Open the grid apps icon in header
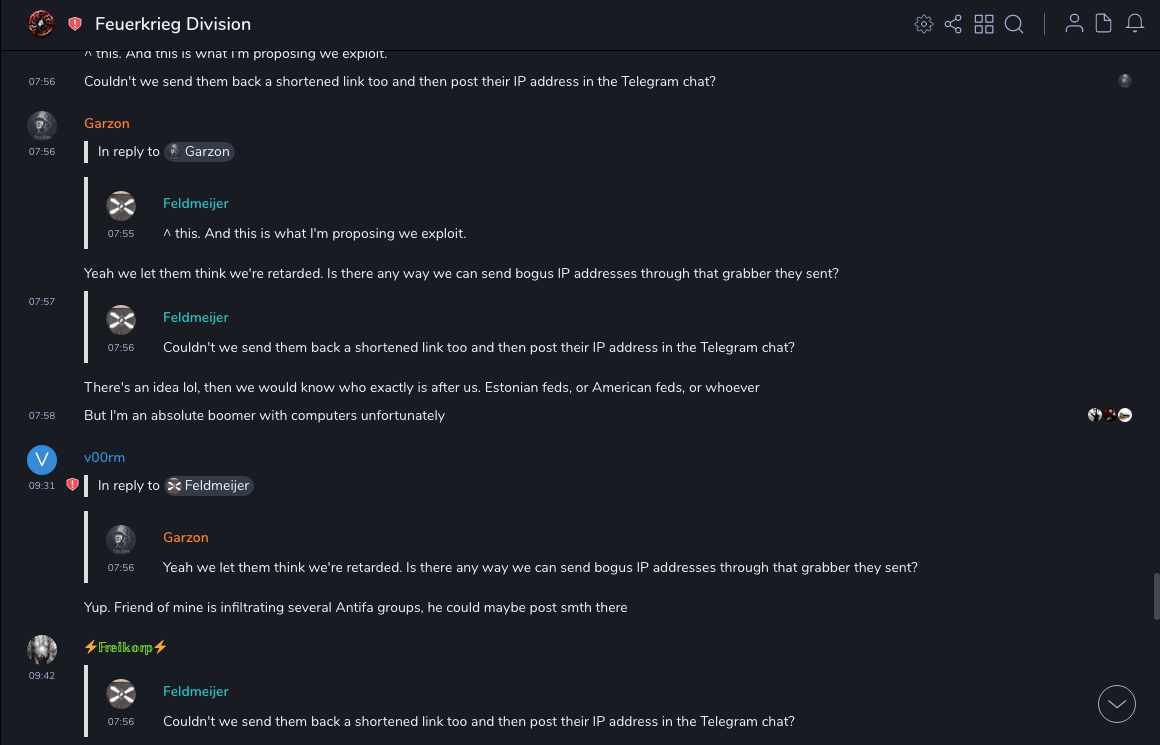The image size is (1160, 745). coord(984,24)
